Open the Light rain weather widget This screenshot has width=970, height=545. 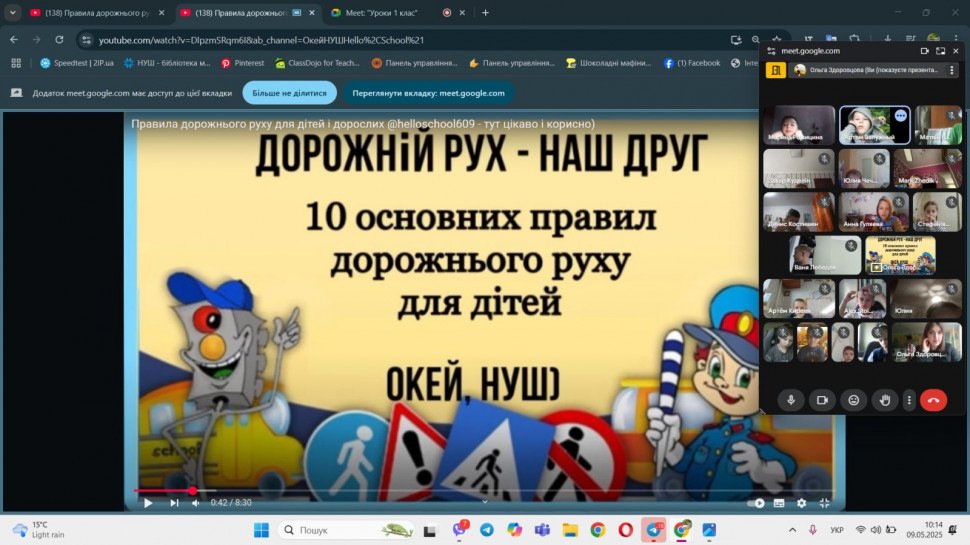38,530
